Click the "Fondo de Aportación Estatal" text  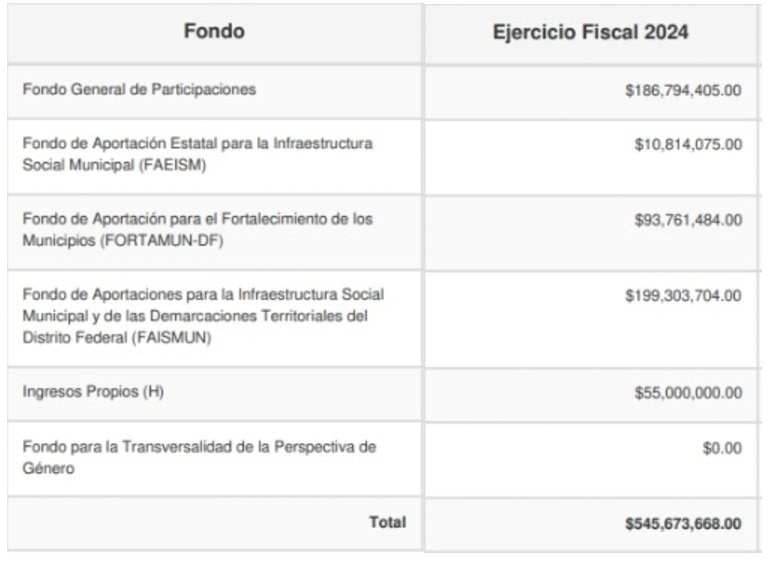110,143
